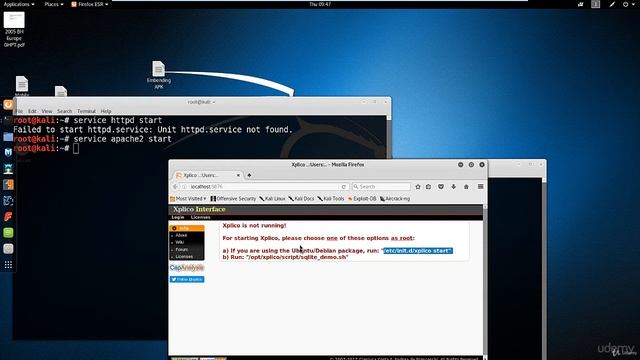
Task: Close the Xplico tab
Action: pyautogui.click(x=238, y=175)
